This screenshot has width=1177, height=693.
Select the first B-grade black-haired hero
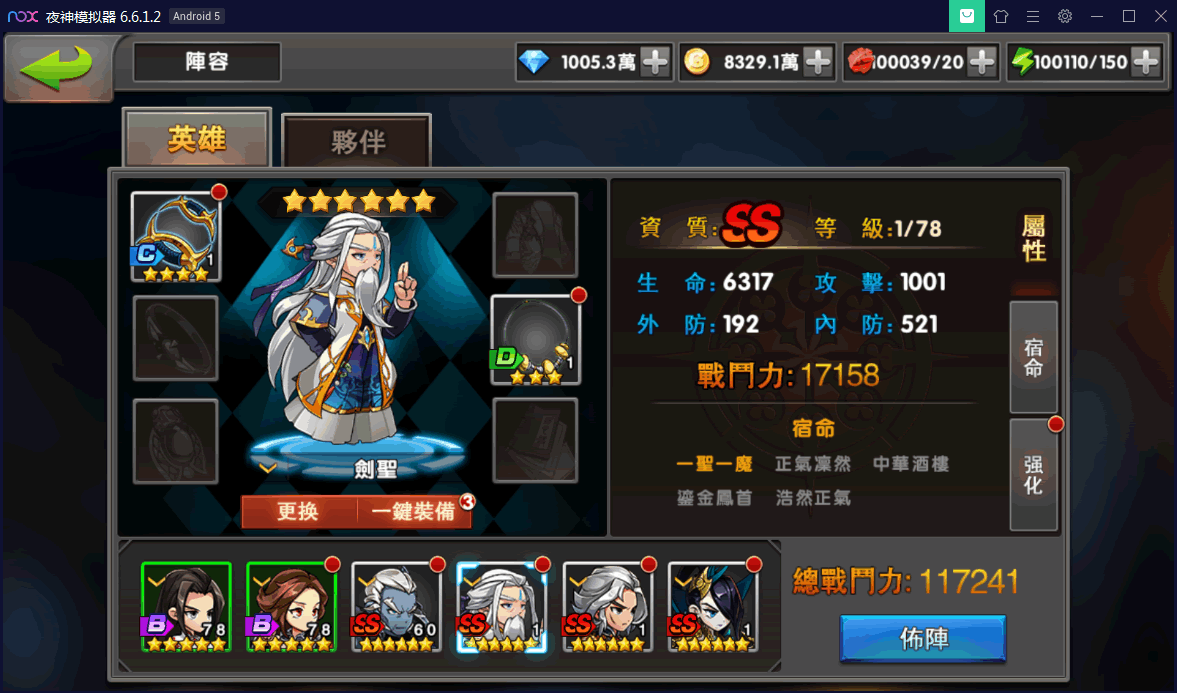tap(186, 607)
